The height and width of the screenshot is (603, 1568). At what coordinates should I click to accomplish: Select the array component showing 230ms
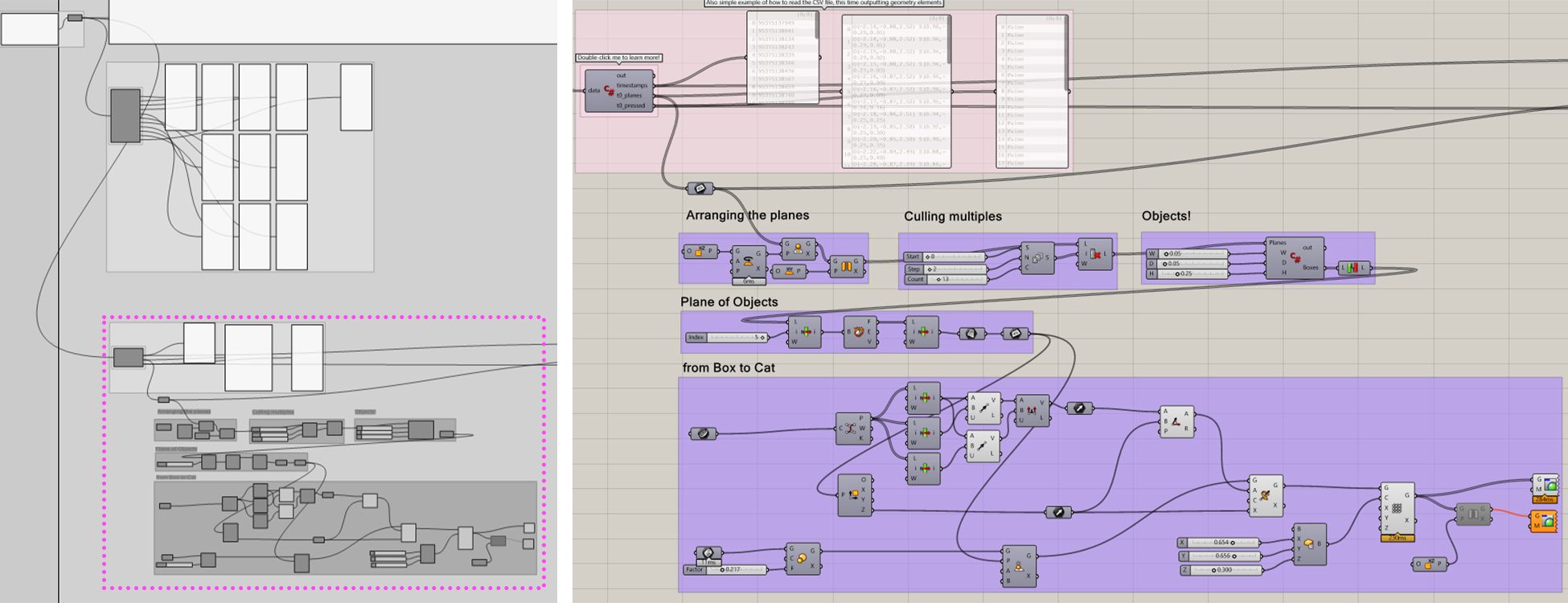click(1398, 511)
